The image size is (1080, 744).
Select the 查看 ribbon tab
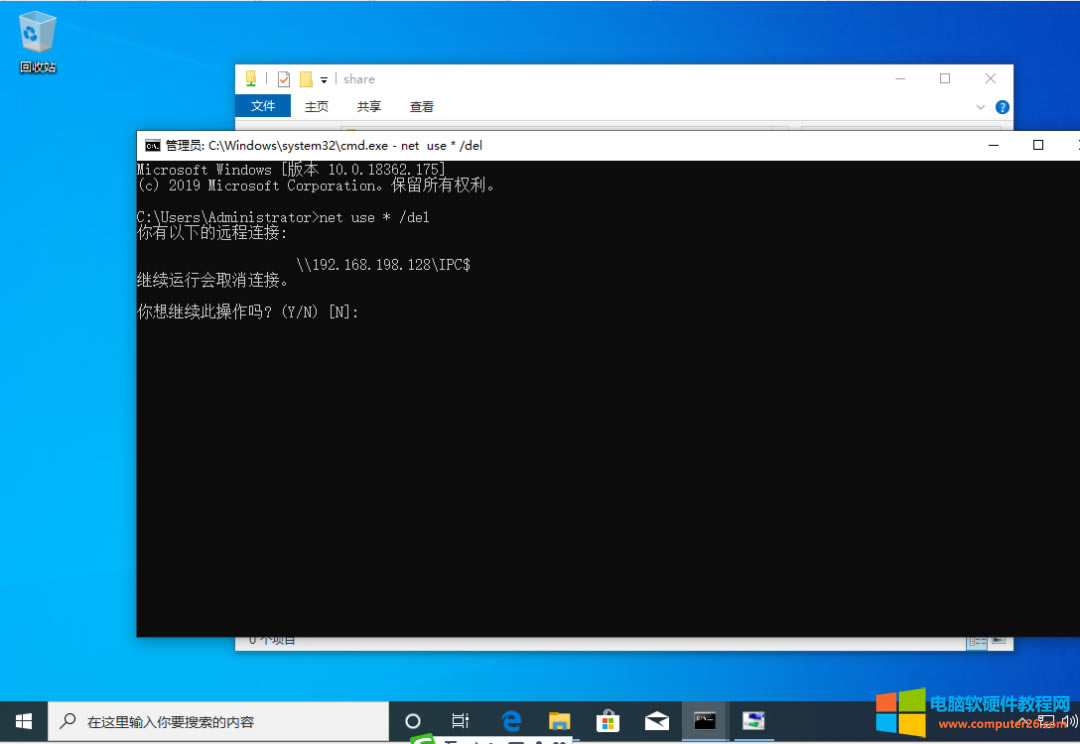tap(421, 106)
